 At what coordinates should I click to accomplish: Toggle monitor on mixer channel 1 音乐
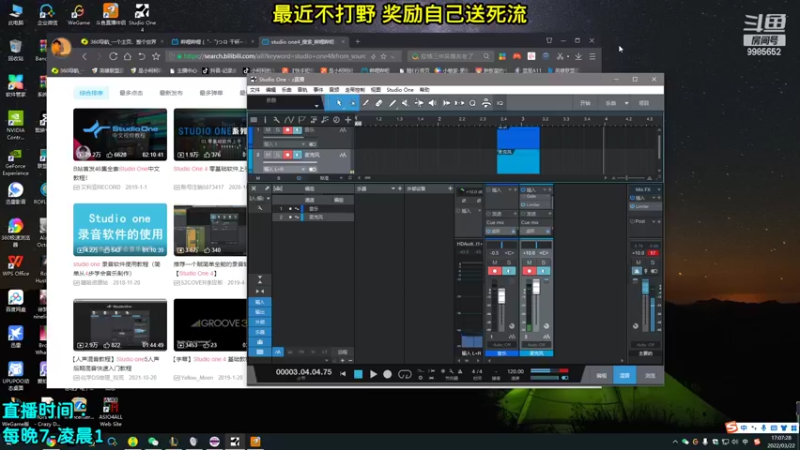click(x=509, y=271)
